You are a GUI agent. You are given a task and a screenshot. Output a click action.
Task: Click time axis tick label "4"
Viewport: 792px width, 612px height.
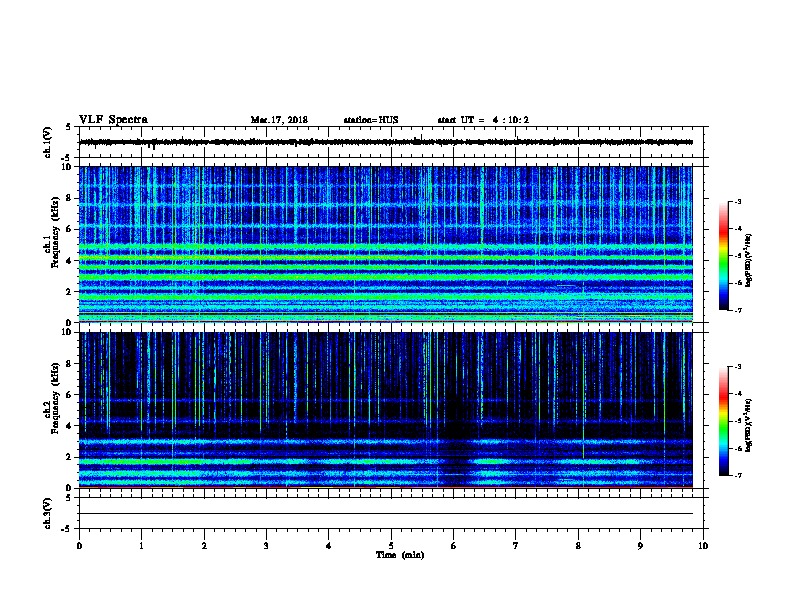329,545
